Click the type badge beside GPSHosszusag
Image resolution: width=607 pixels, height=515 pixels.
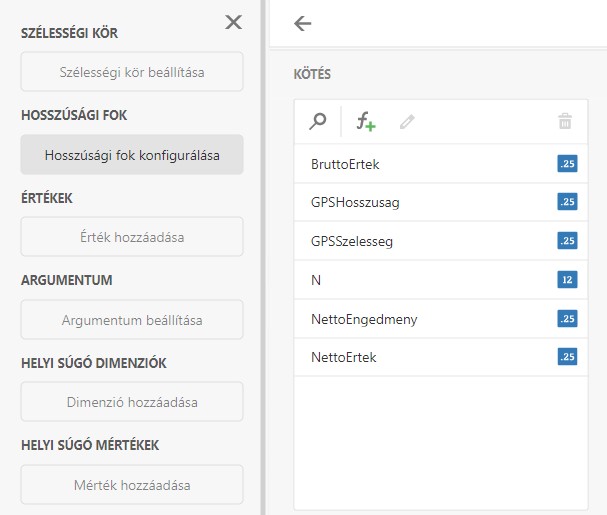[x=567, y=202]
